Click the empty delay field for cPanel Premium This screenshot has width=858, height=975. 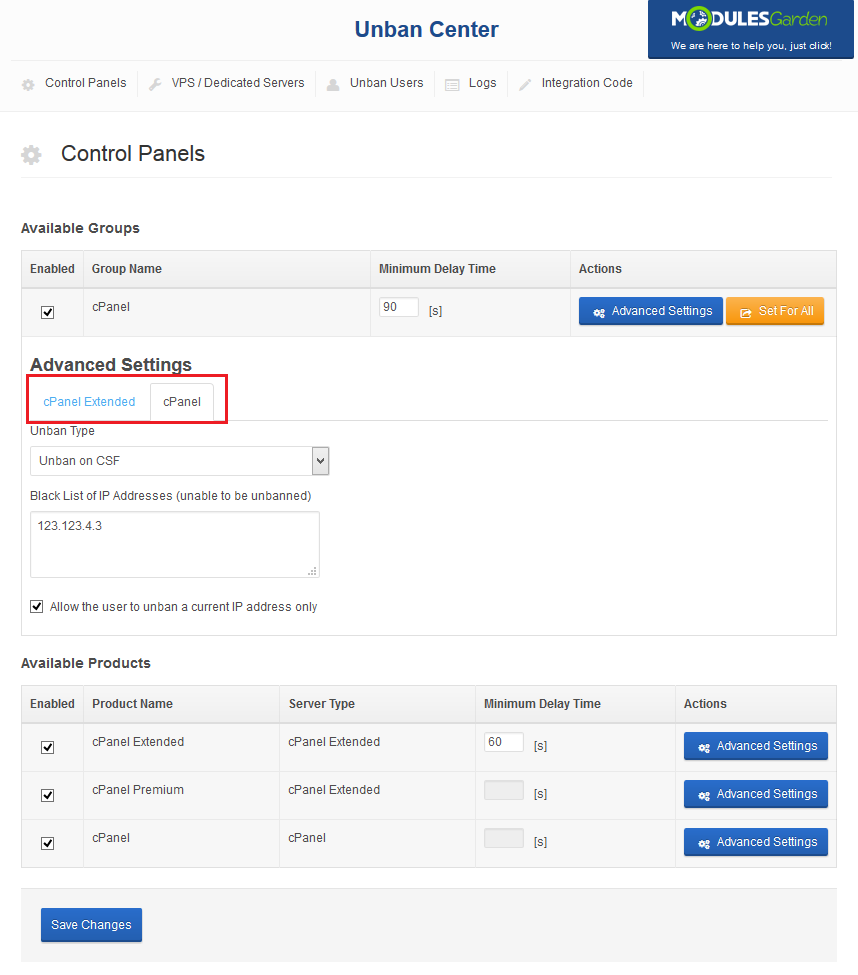coord(504,790)
